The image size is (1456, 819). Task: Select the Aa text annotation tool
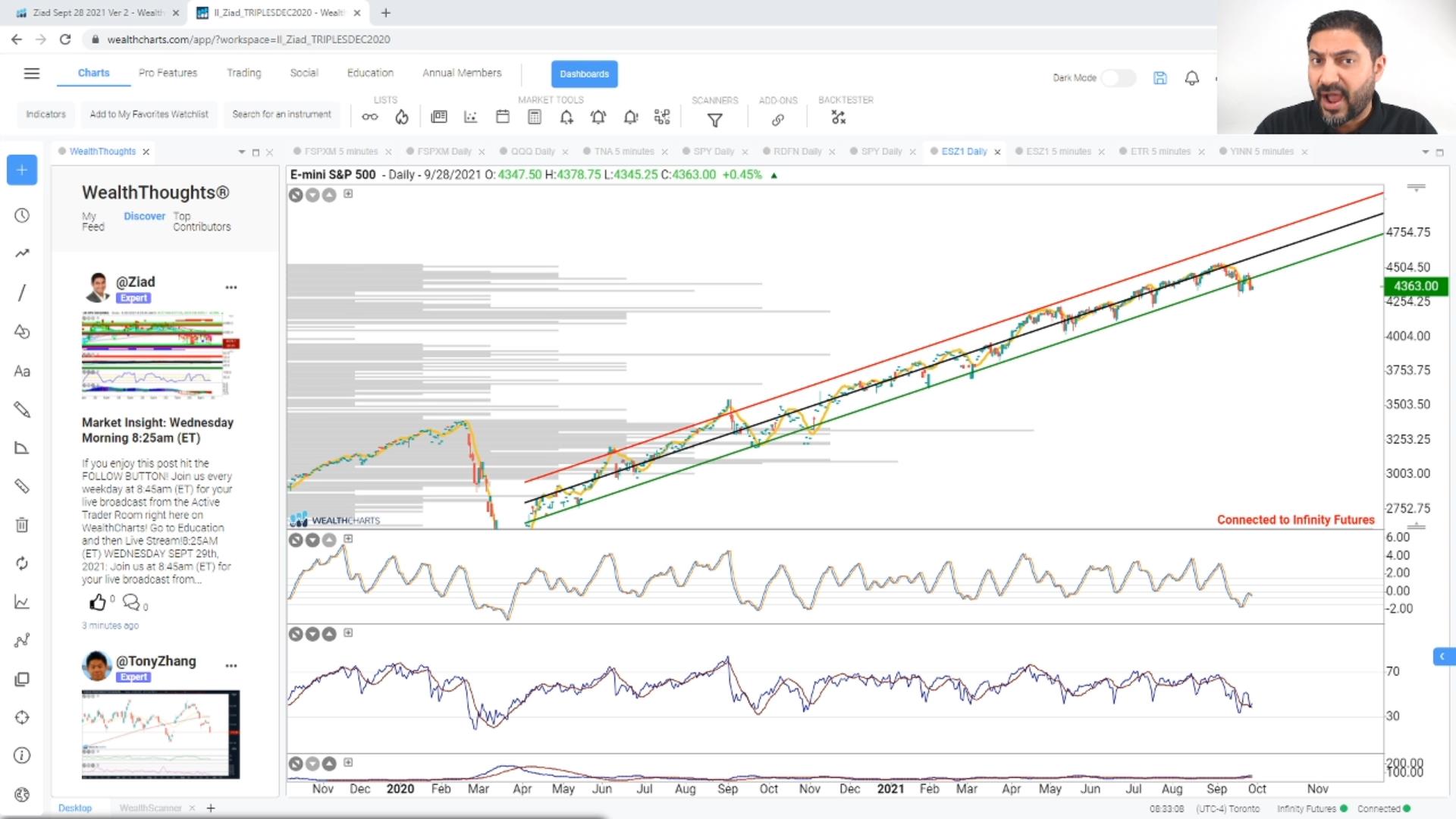(x=22, y=371)
